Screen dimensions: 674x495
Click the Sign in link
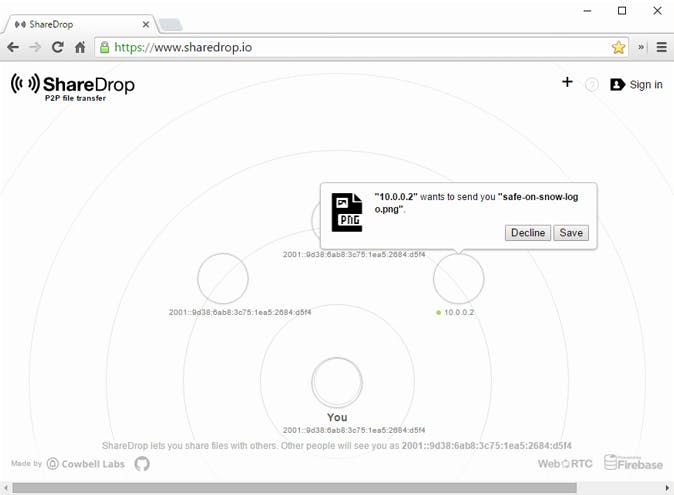point(637,85)
